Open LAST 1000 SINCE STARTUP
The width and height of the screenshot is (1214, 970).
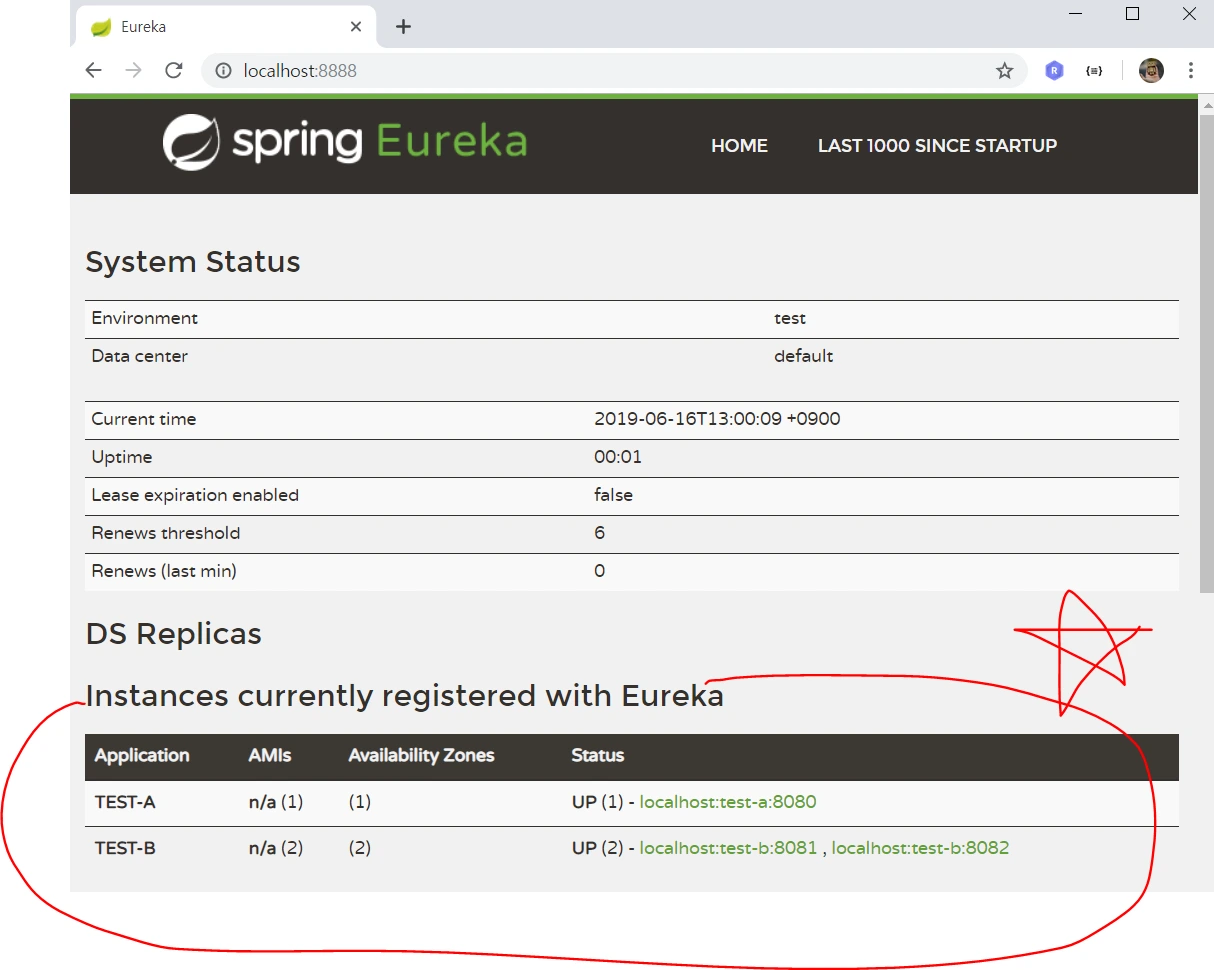(x=937, y=146)
